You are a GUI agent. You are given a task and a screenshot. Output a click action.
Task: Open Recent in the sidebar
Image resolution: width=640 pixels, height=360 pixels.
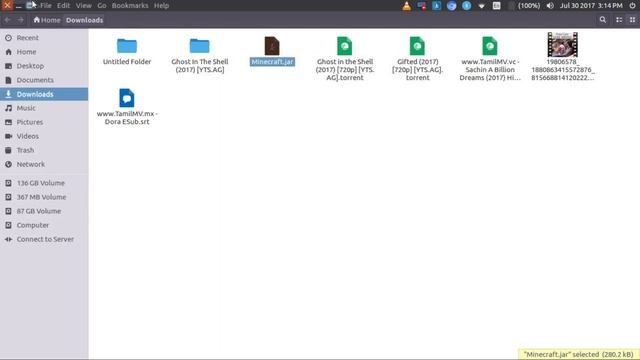(x=44, y=38)
